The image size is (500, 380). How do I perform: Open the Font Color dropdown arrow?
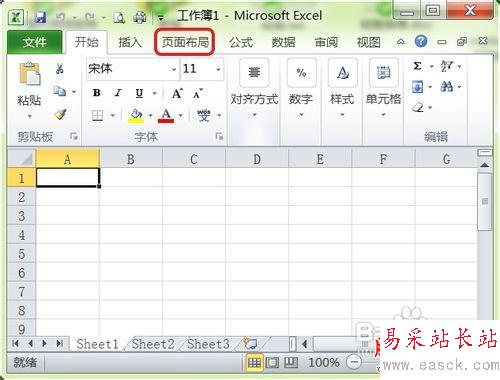point(181,116)
